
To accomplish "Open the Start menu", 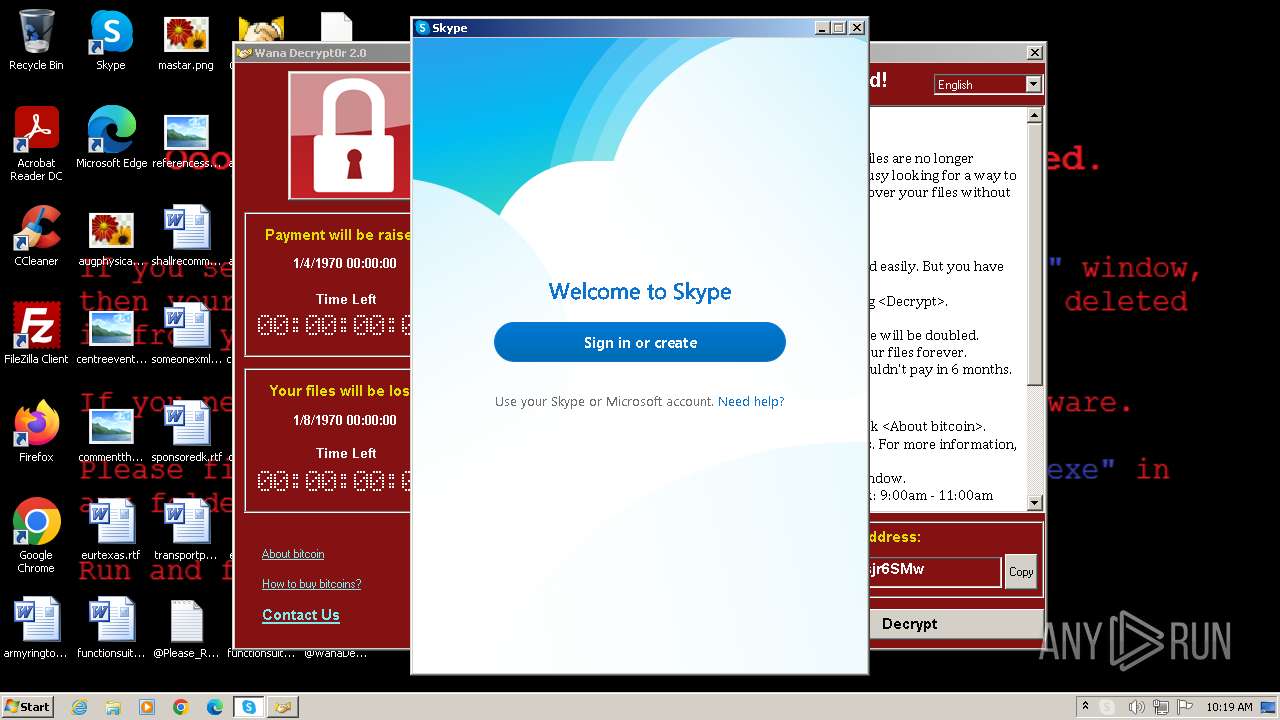I will coord(28,707).
